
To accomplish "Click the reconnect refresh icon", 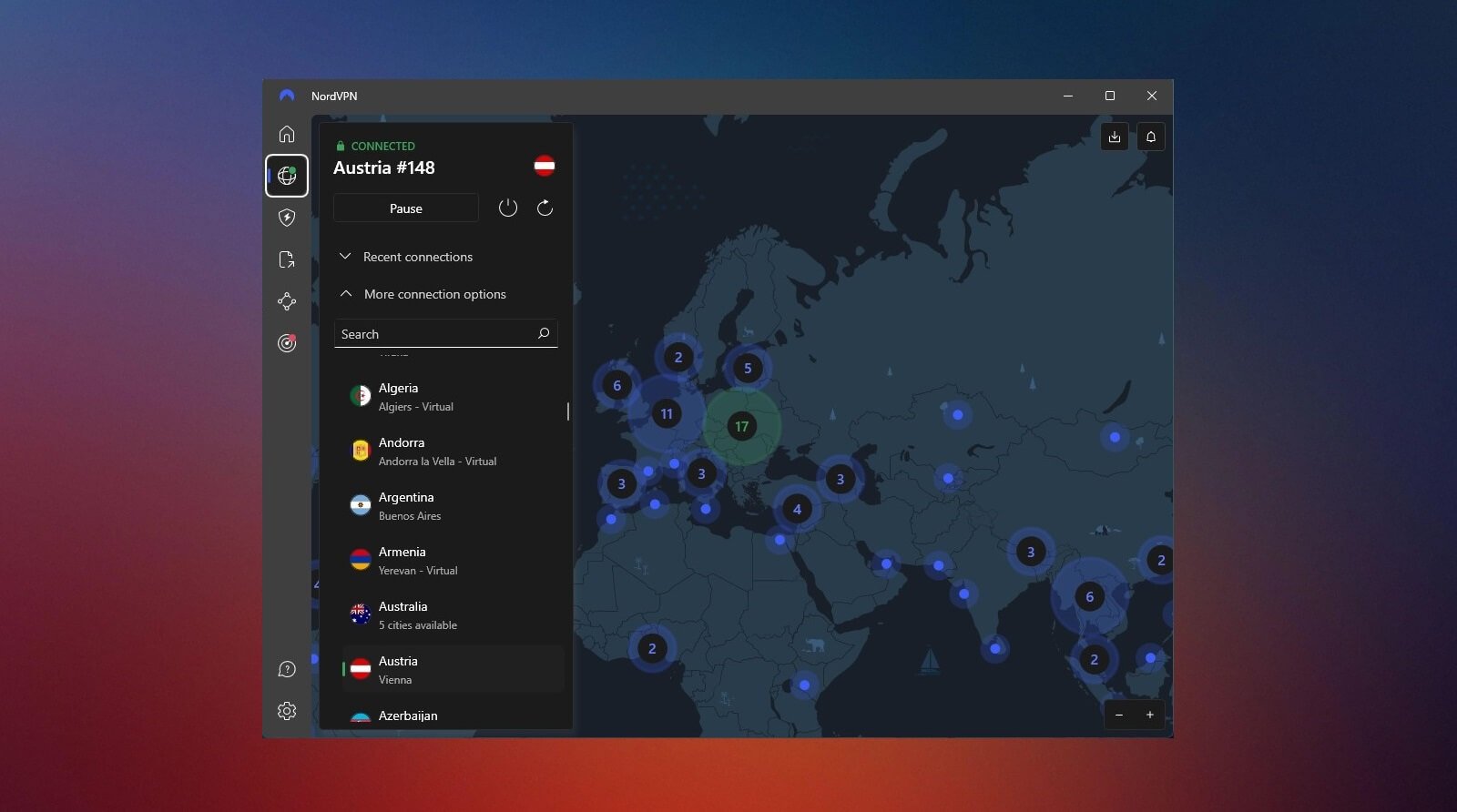I will [x=545, y=208].
